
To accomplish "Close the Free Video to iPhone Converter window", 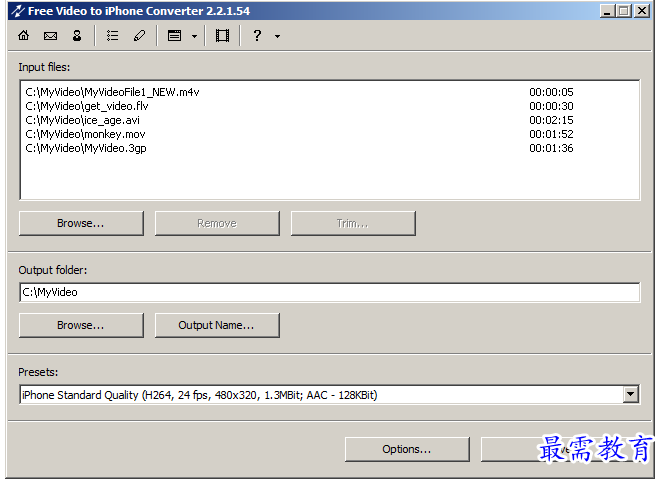I will [642, 11].
